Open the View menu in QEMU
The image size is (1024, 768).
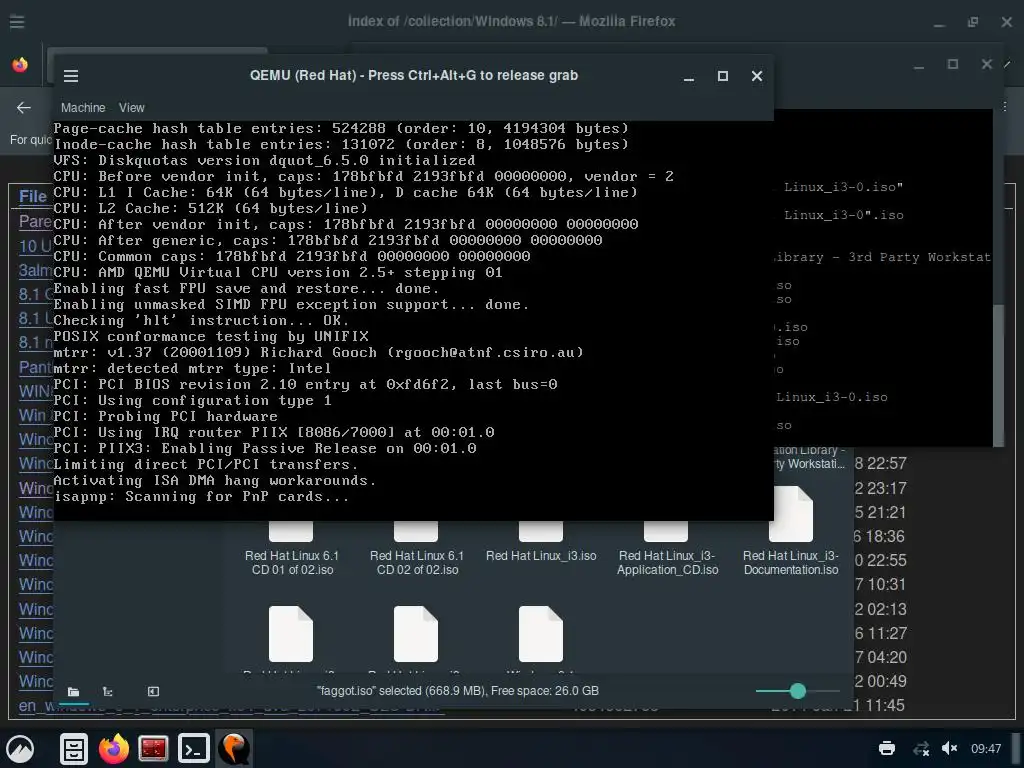coord(131,108)
